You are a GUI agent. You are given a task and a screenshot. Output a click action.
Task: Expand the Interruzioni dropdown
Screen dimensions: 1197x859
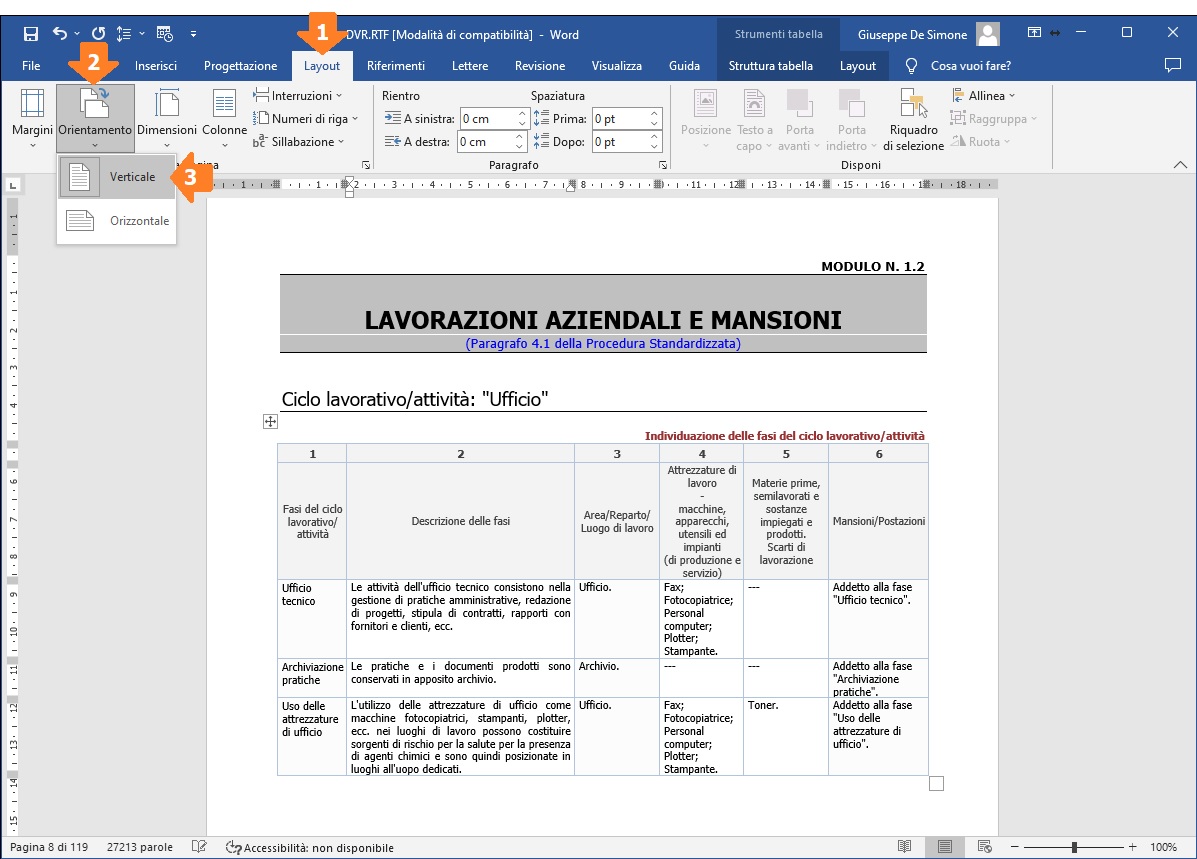pyautogui.click(x=298, y=96)
